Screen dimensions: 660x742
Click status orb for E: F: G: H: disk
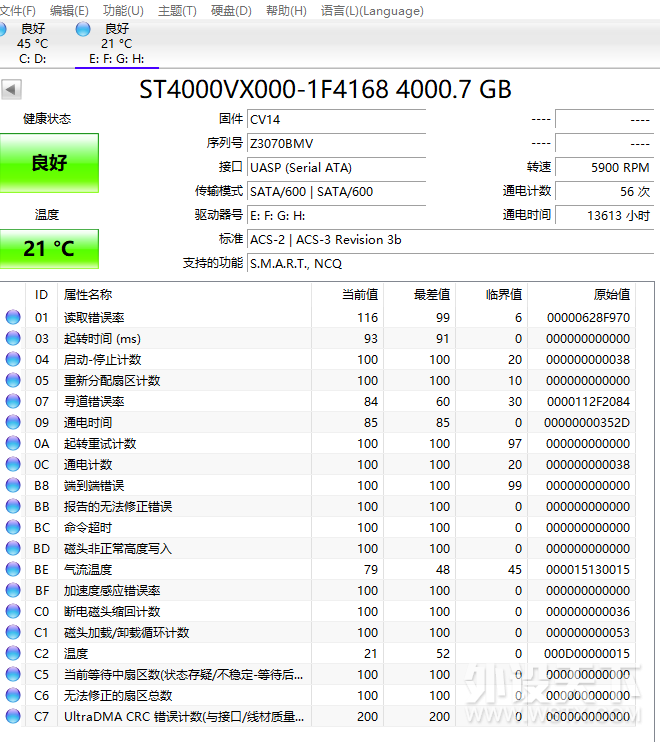tap(83, 28)
